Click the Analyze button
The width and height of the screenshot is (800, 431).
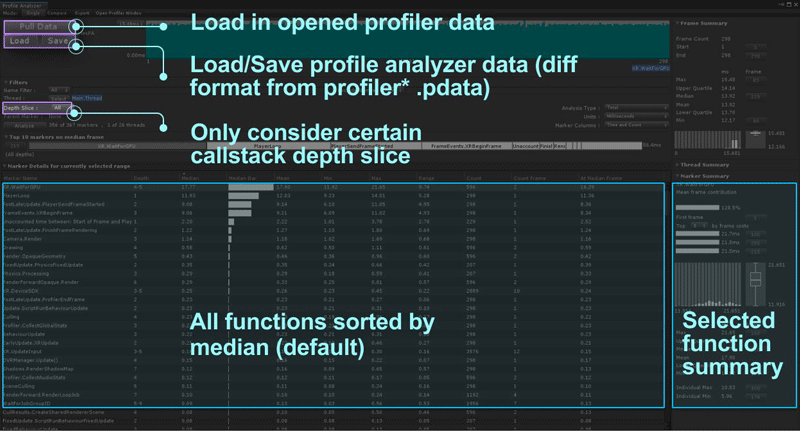(27, 125)
